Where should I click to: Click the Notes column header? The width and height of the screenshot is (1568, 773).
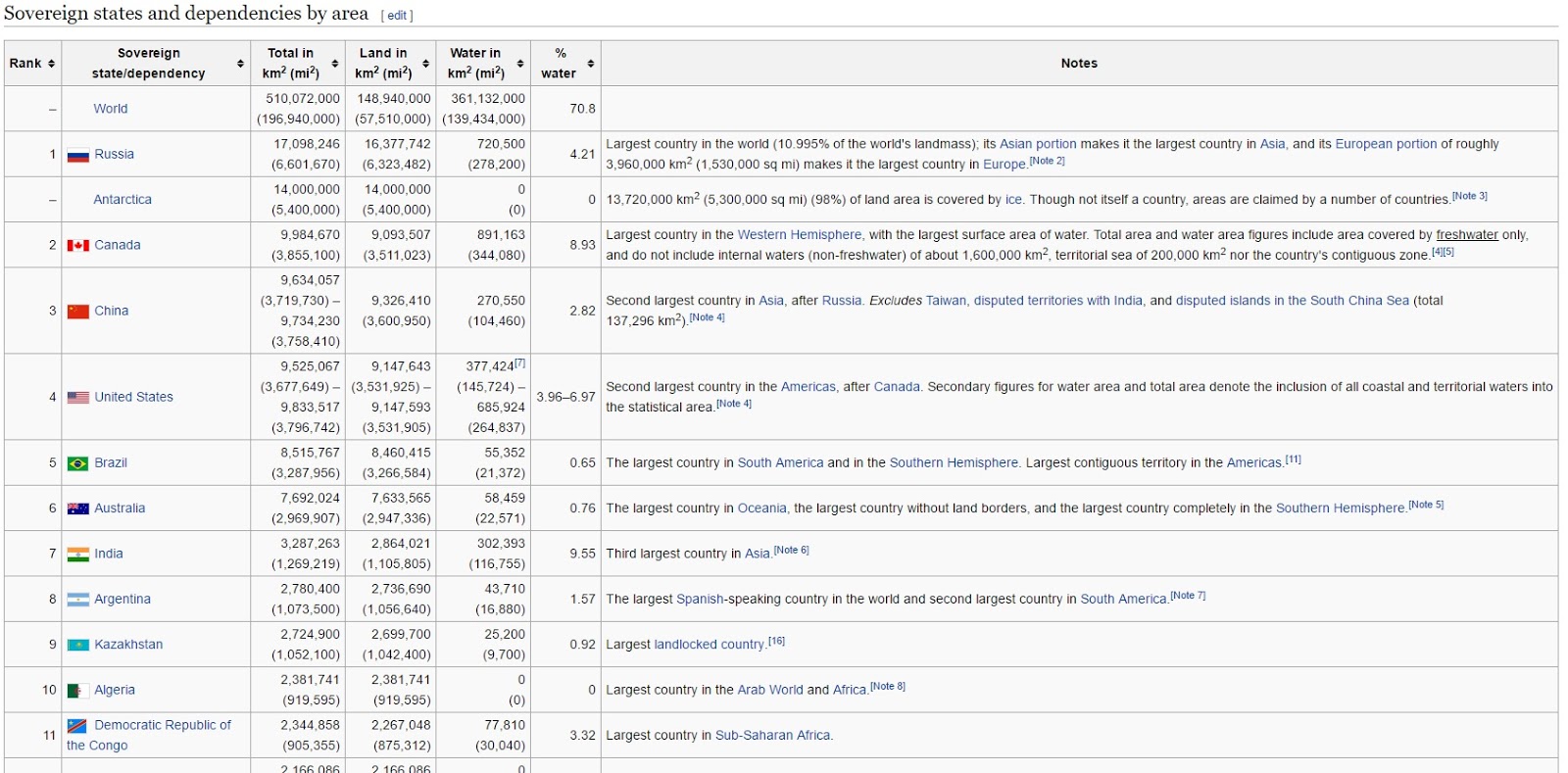point(1079,64)
